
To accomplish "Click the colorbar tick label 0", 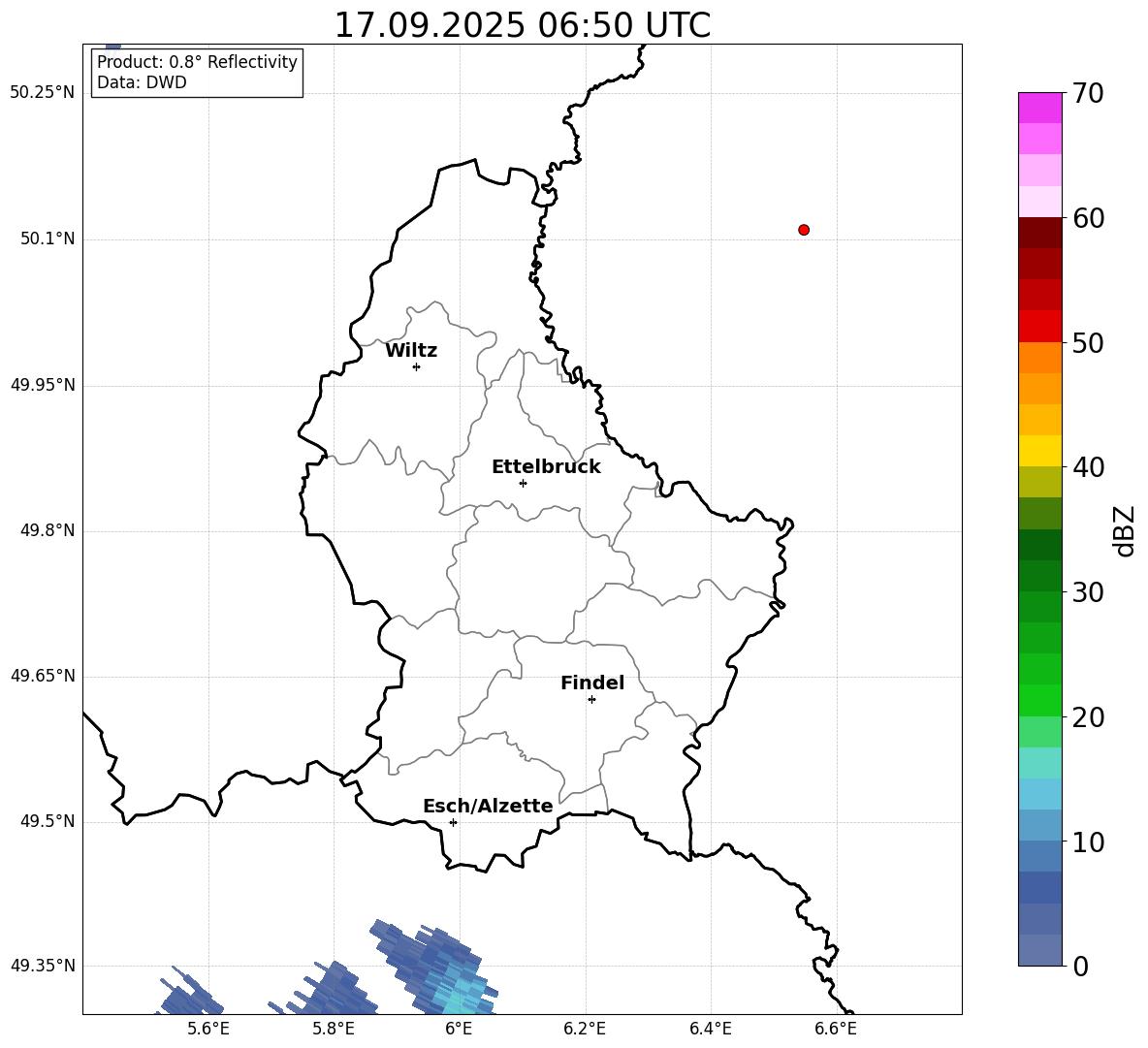I will (1081, 967).
